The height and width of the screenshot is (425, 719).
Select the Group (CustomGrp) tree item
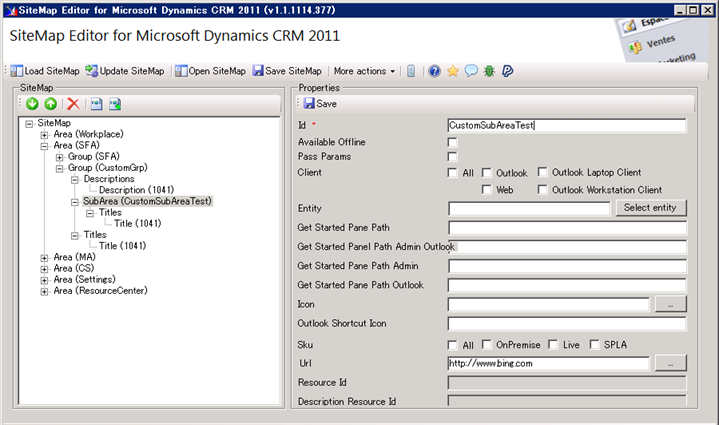point(108,167)
